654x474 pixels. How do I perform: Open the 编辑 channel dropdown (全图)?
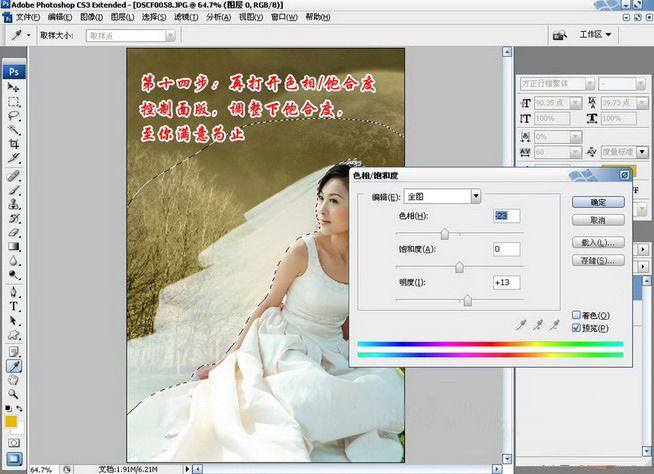[x=476, y=197]
